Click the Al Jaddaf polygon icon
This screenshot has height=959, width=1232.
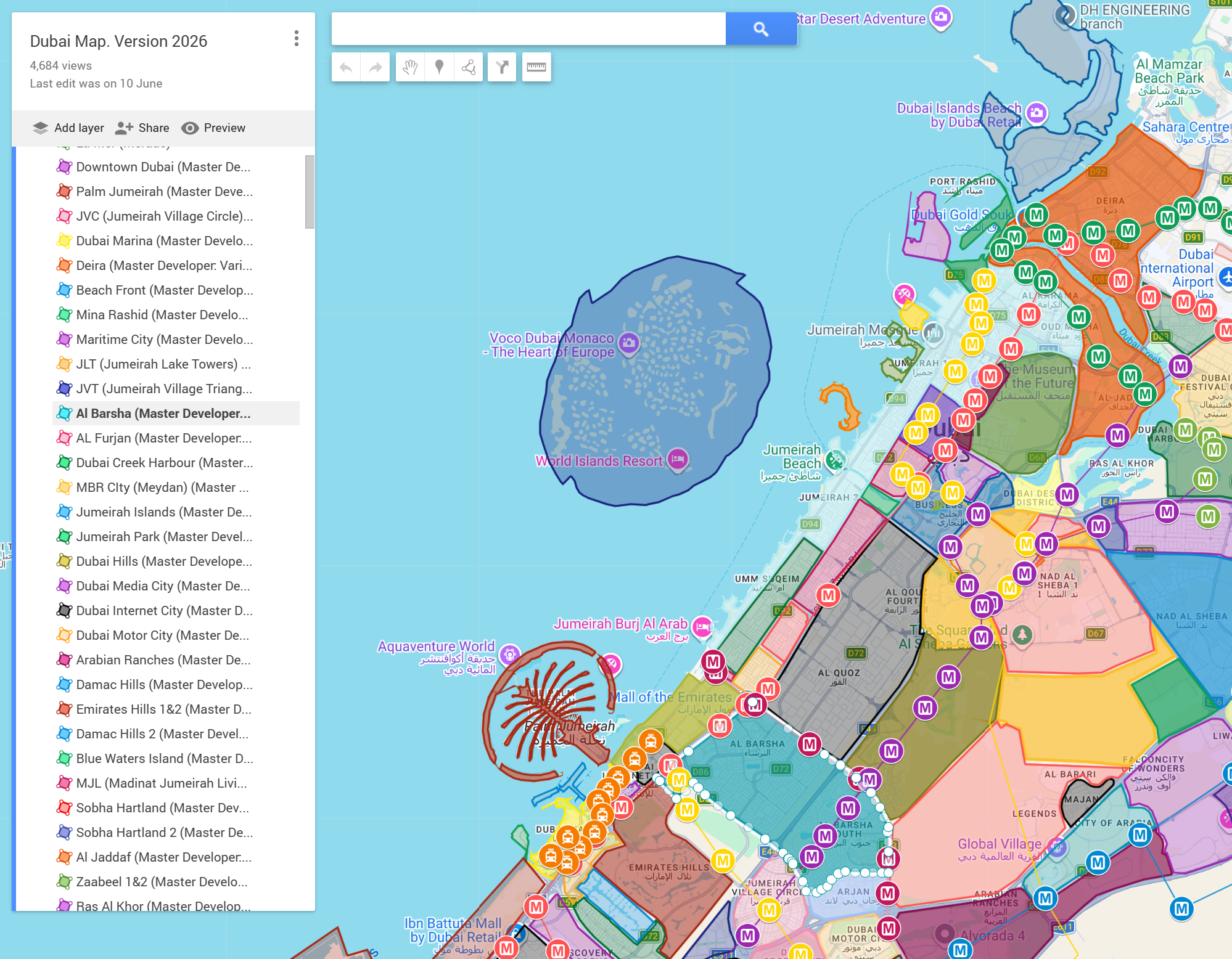pos(64,857)
